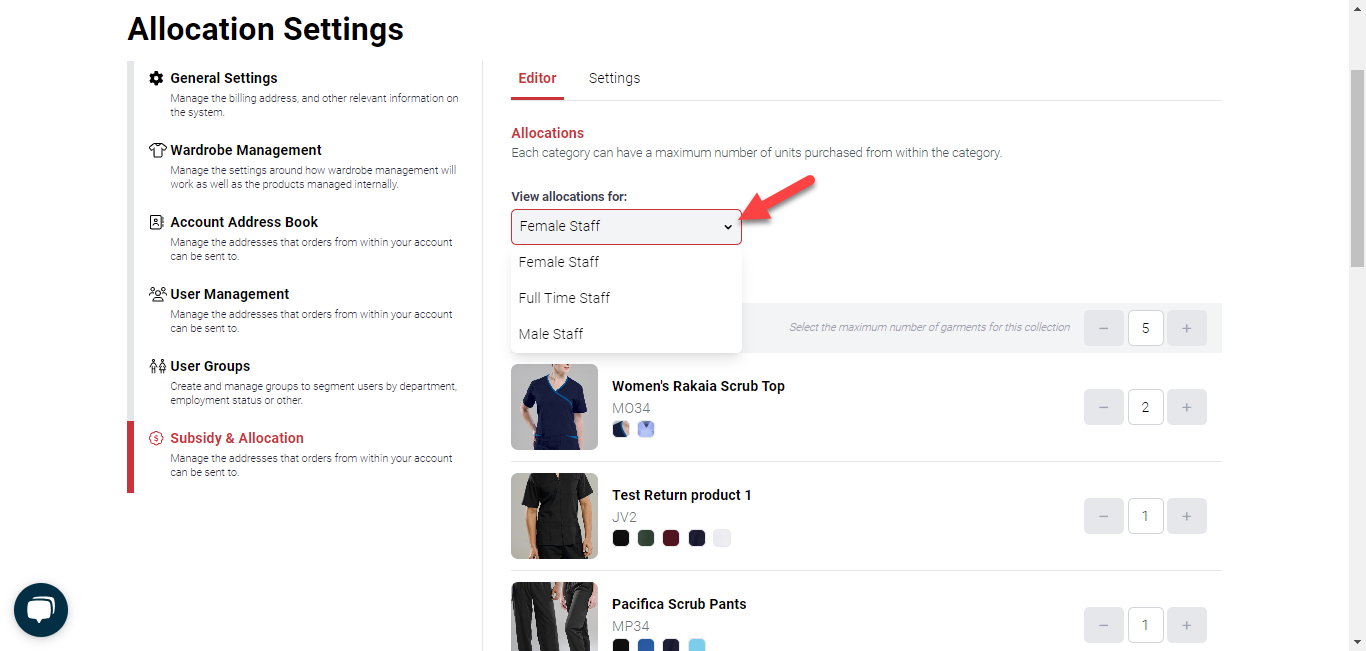Click the User Management people icon
1366x651 pixels.
157,294
